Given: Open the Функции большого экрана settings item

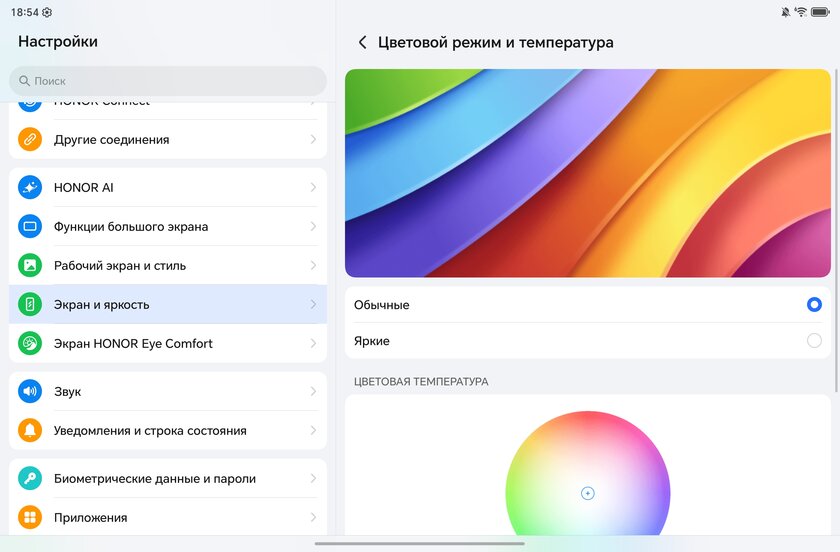Looking at the screenshot, I should 168,226.
